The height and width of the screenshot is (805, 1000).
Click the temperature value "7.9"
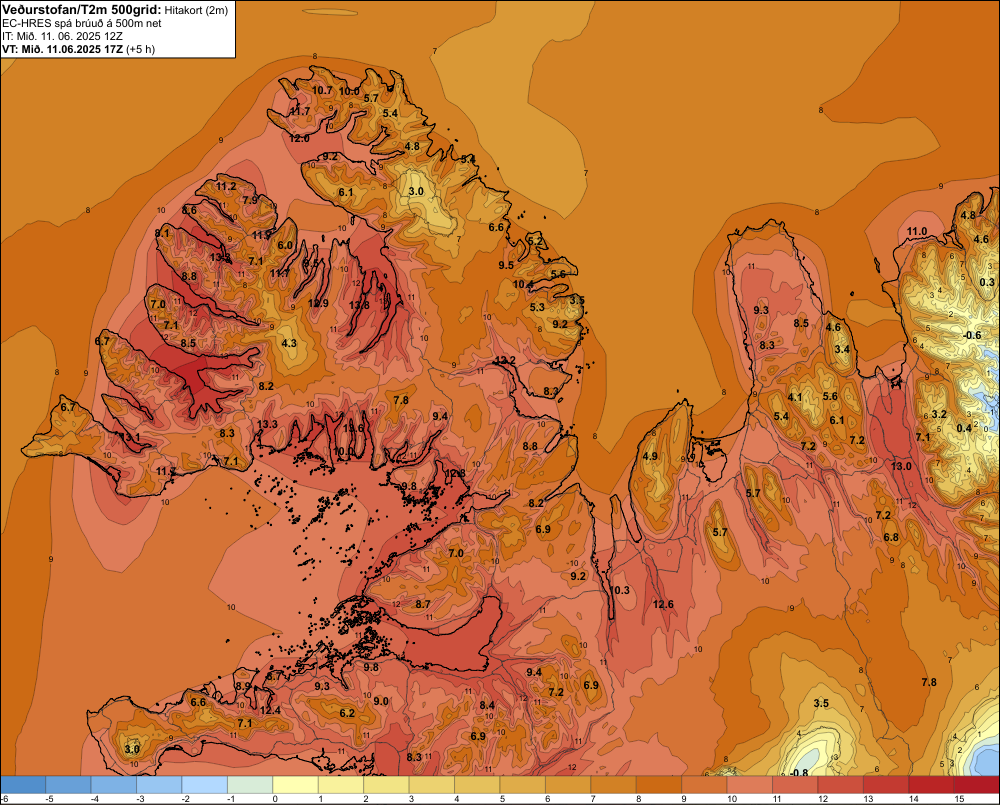[250, 200]
